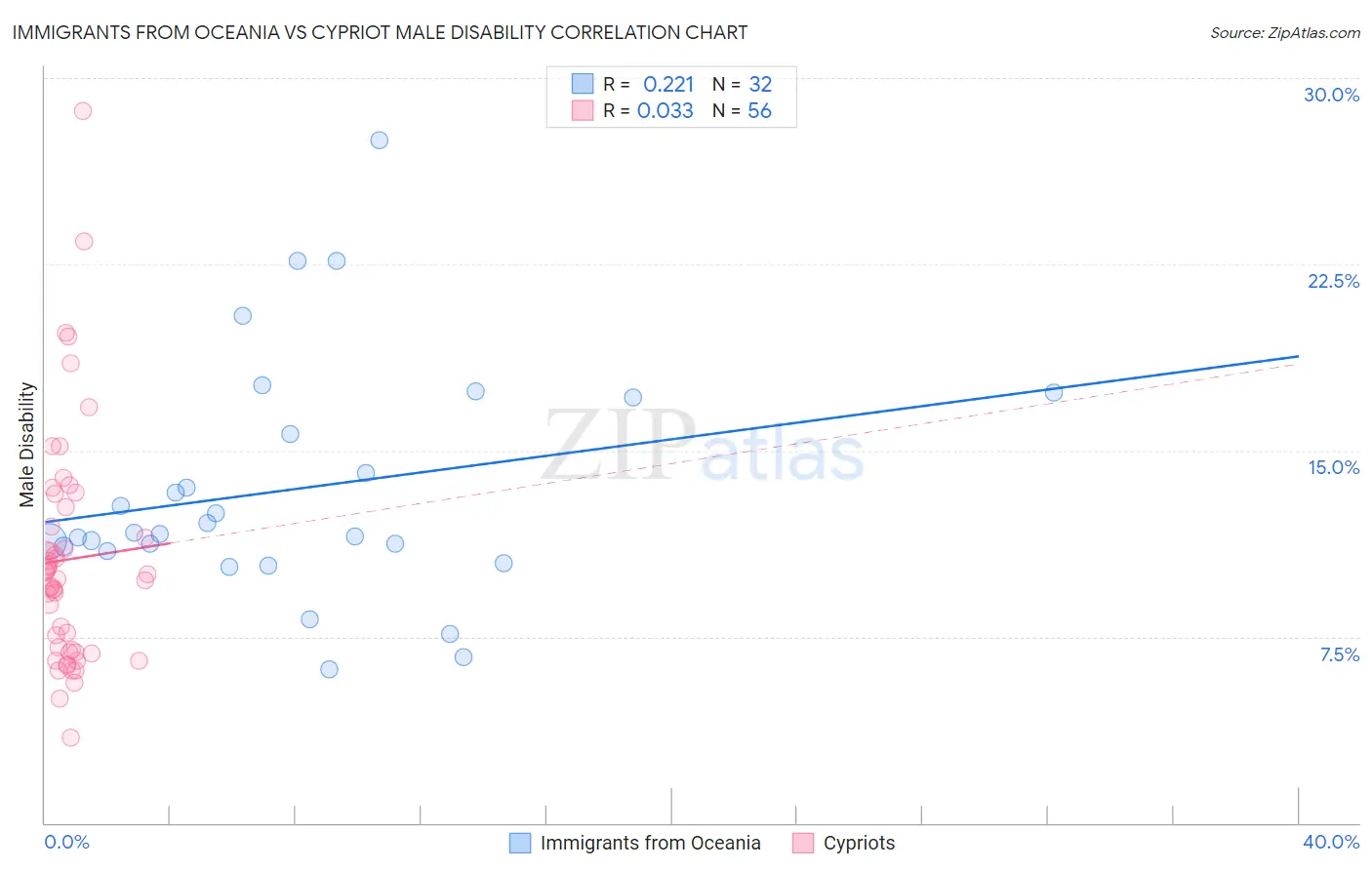1372x870 pixels.
Task: Click the 22.5% y-axis label
Action: [x=1333, y=281]
